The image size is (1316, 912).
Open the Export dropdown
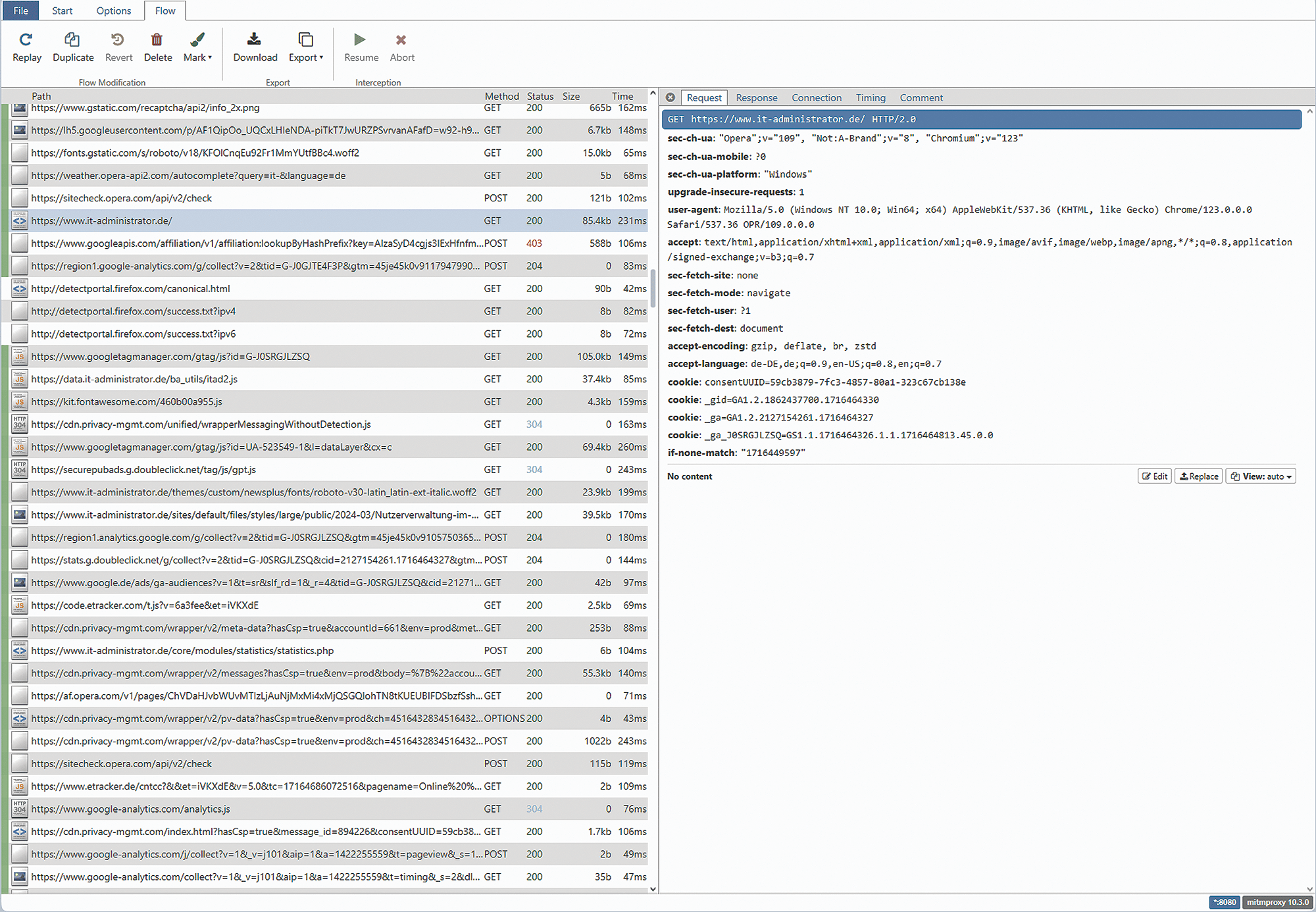tap(306, 48)
